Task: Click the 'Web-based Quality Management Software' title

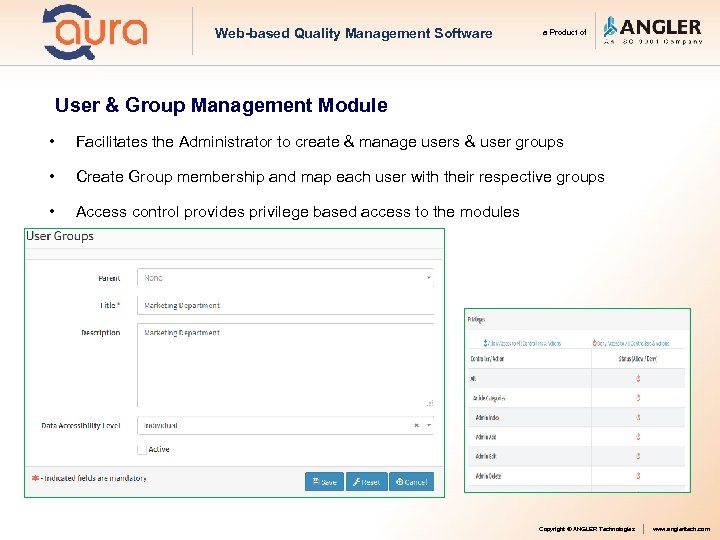Action: [354, 34]
